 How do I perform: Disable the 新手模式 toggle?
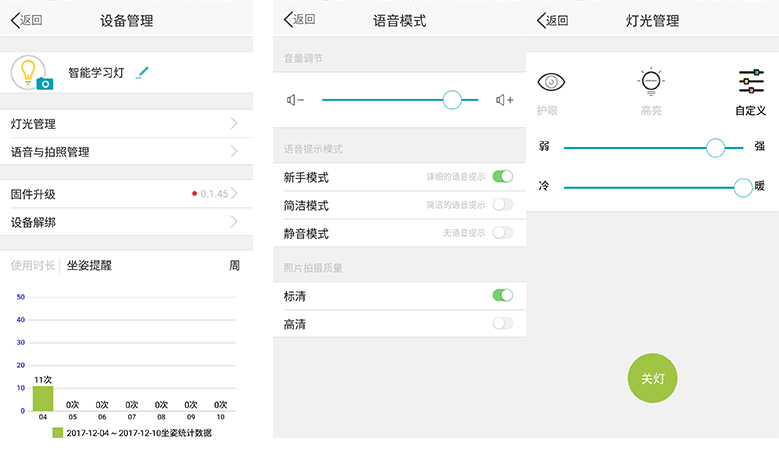(502, 177)
